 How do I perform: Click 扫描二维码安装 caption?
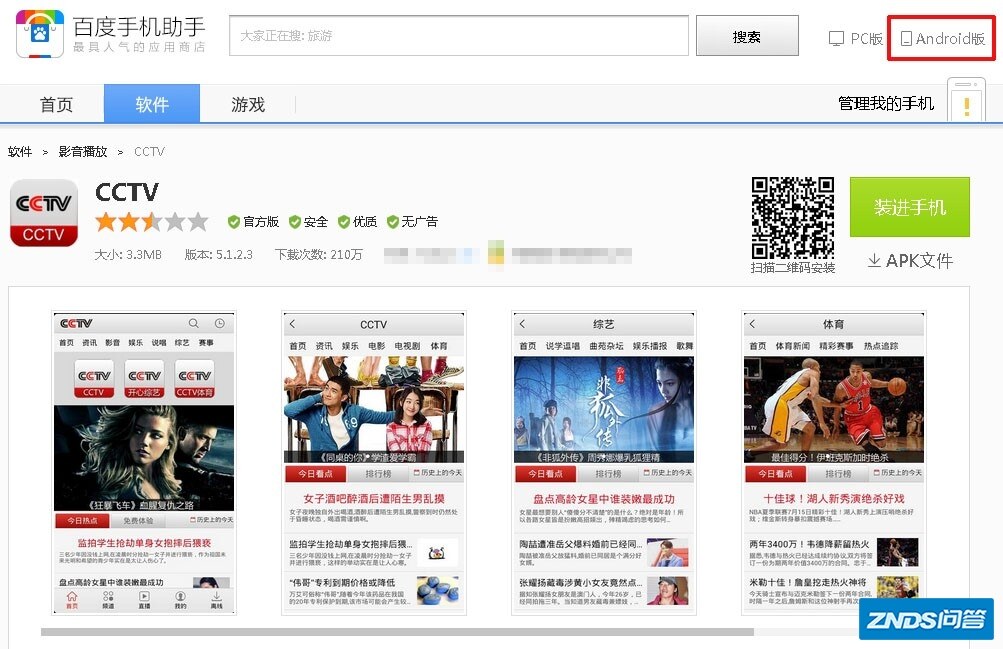pos(793,268)
